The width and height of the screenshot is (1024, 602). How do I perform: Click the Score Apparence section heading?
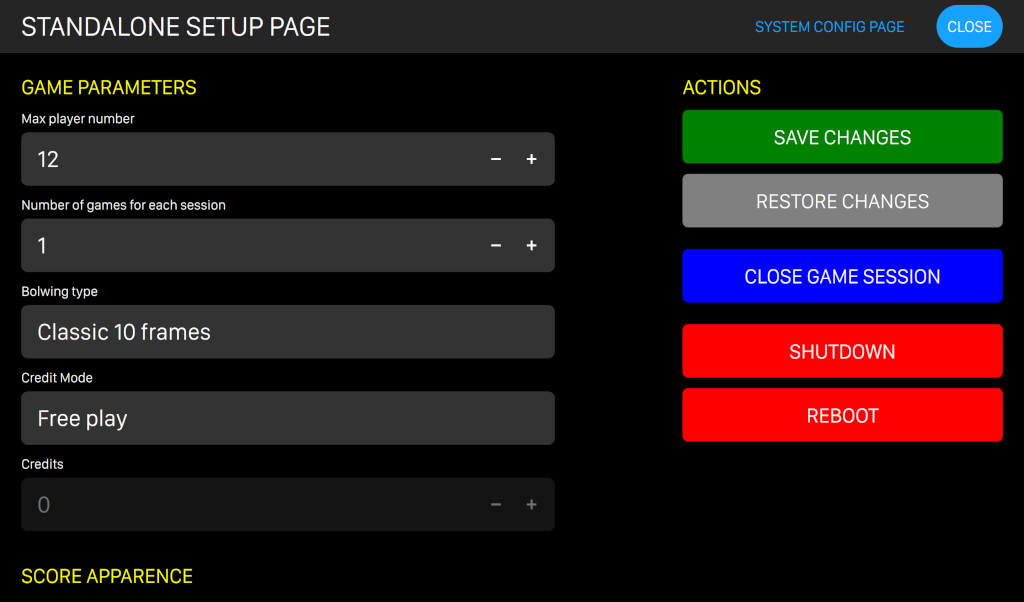(107, 577)
